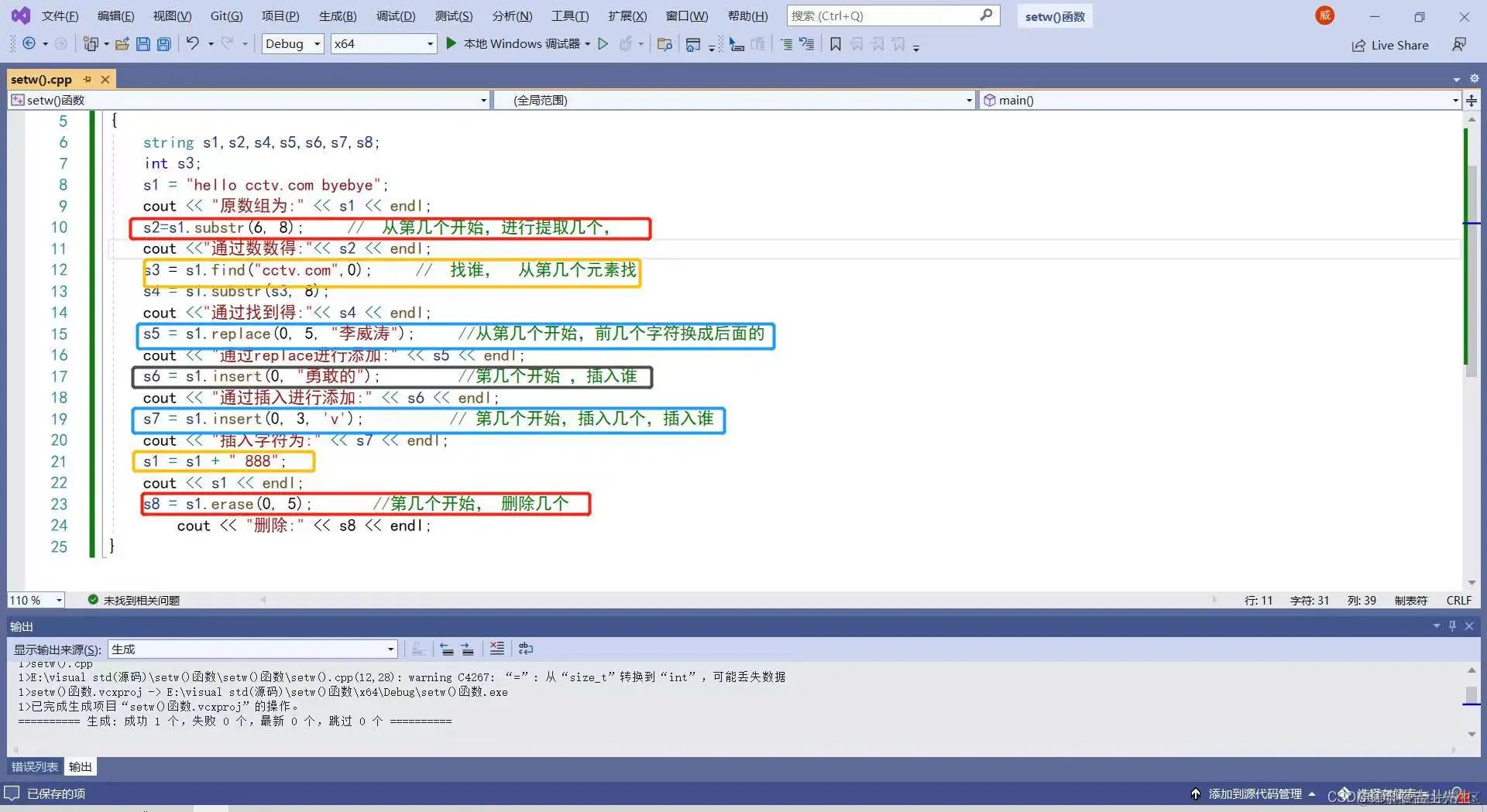Viewport: 1487px width, 812px height.
Task: Click the orange user account avatar
Action: coord(1325,15)
